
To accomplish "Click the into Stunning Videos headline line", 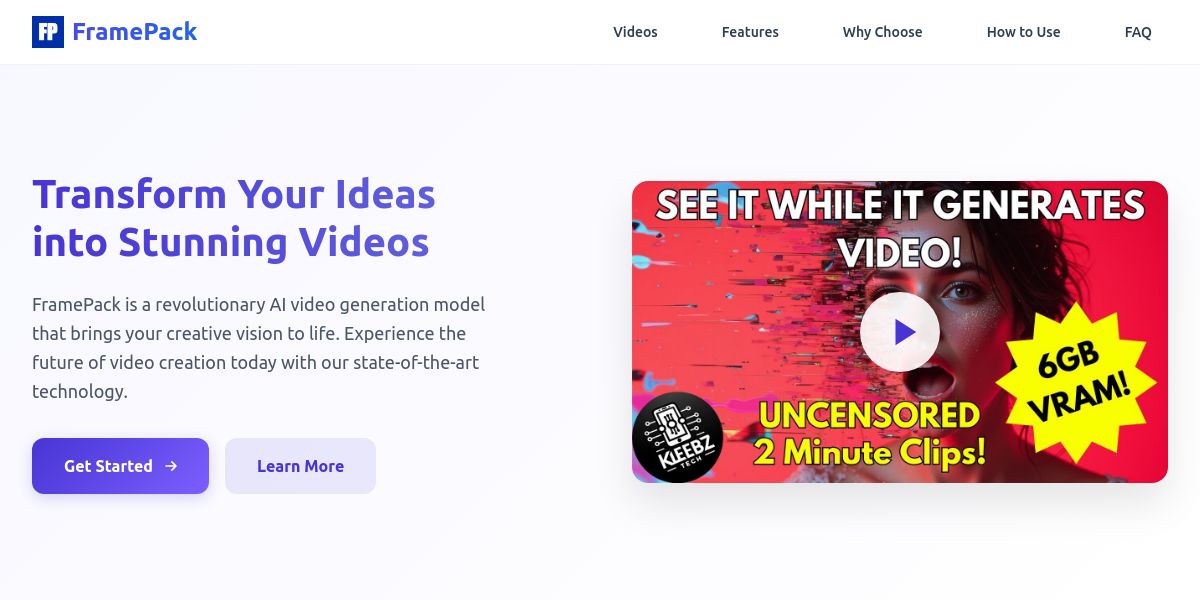I will click(231, 242).
